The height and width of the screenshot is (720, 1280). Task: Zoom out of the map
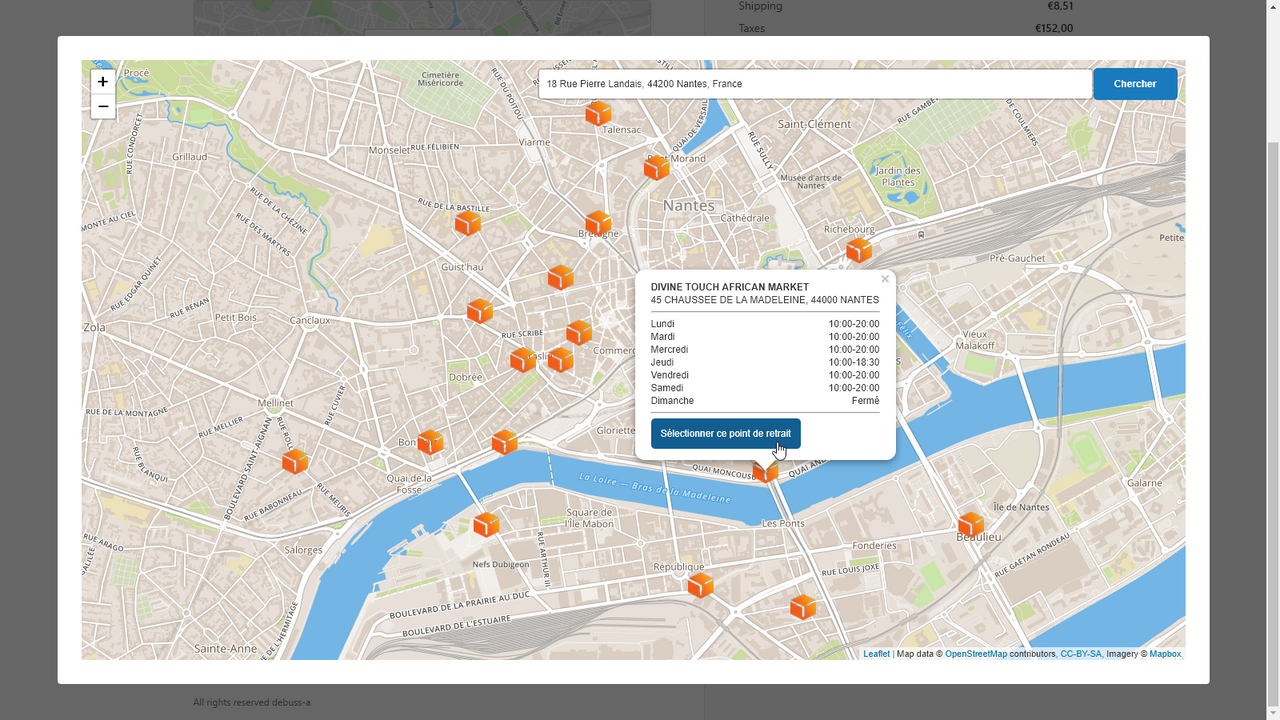pos(103,106)
